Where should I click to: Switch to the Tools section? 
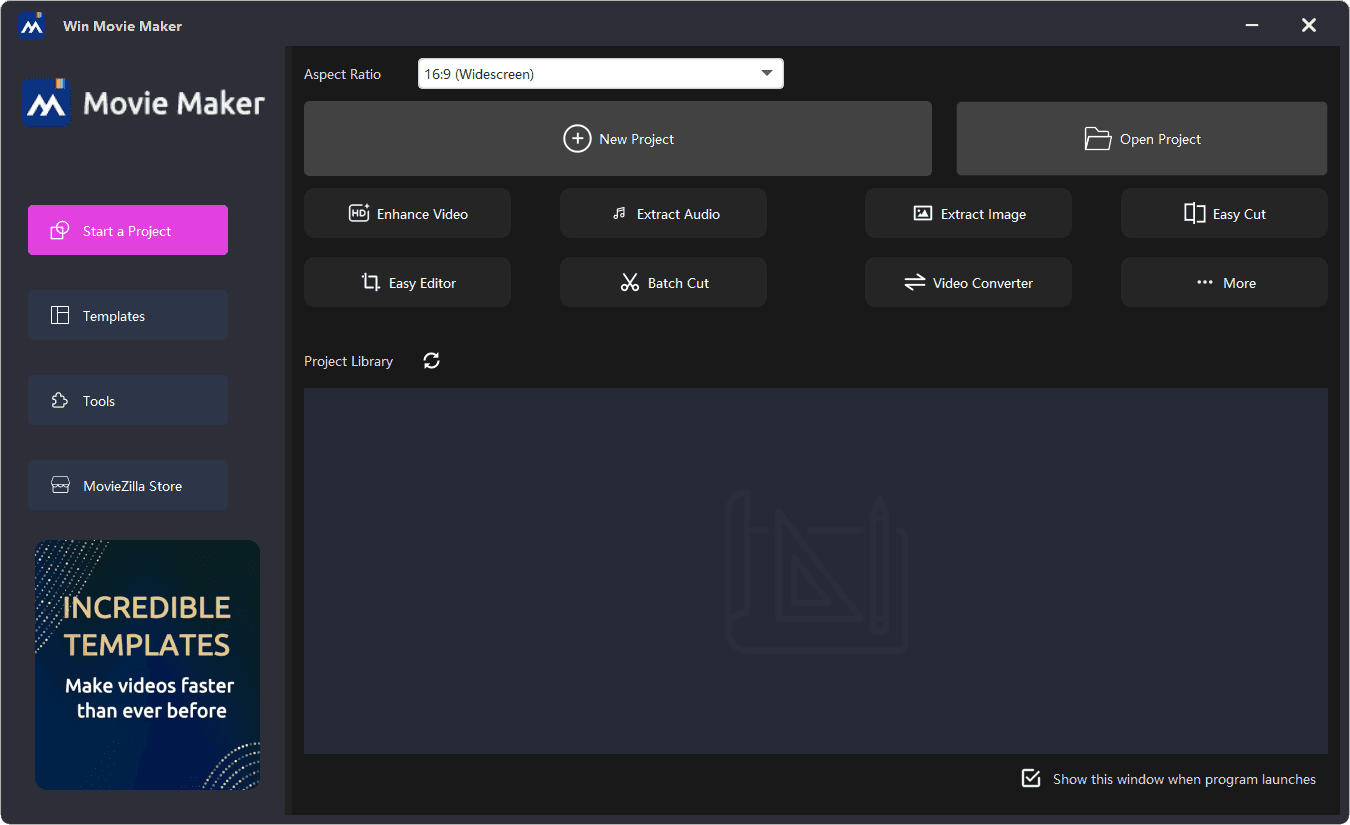[128, 400]
